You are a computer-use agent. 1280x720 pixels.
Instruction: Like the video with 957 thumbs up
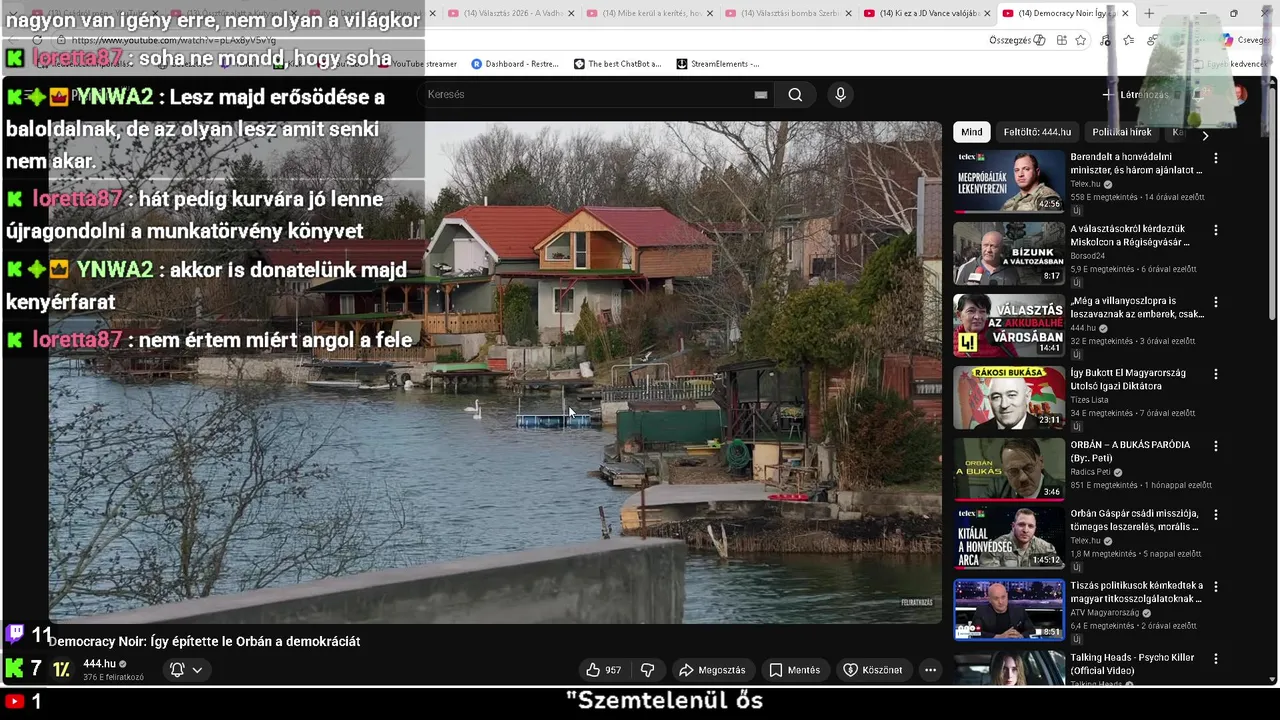(x=603, y=670)
